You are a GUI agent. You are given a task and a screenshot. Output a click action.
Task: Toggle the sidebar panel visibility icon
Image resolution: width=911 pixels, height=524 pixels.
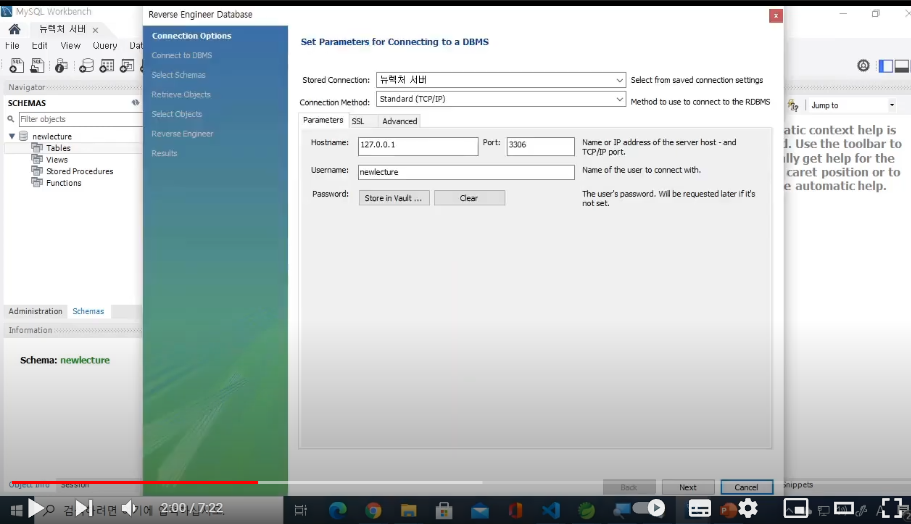click(885, 66)
